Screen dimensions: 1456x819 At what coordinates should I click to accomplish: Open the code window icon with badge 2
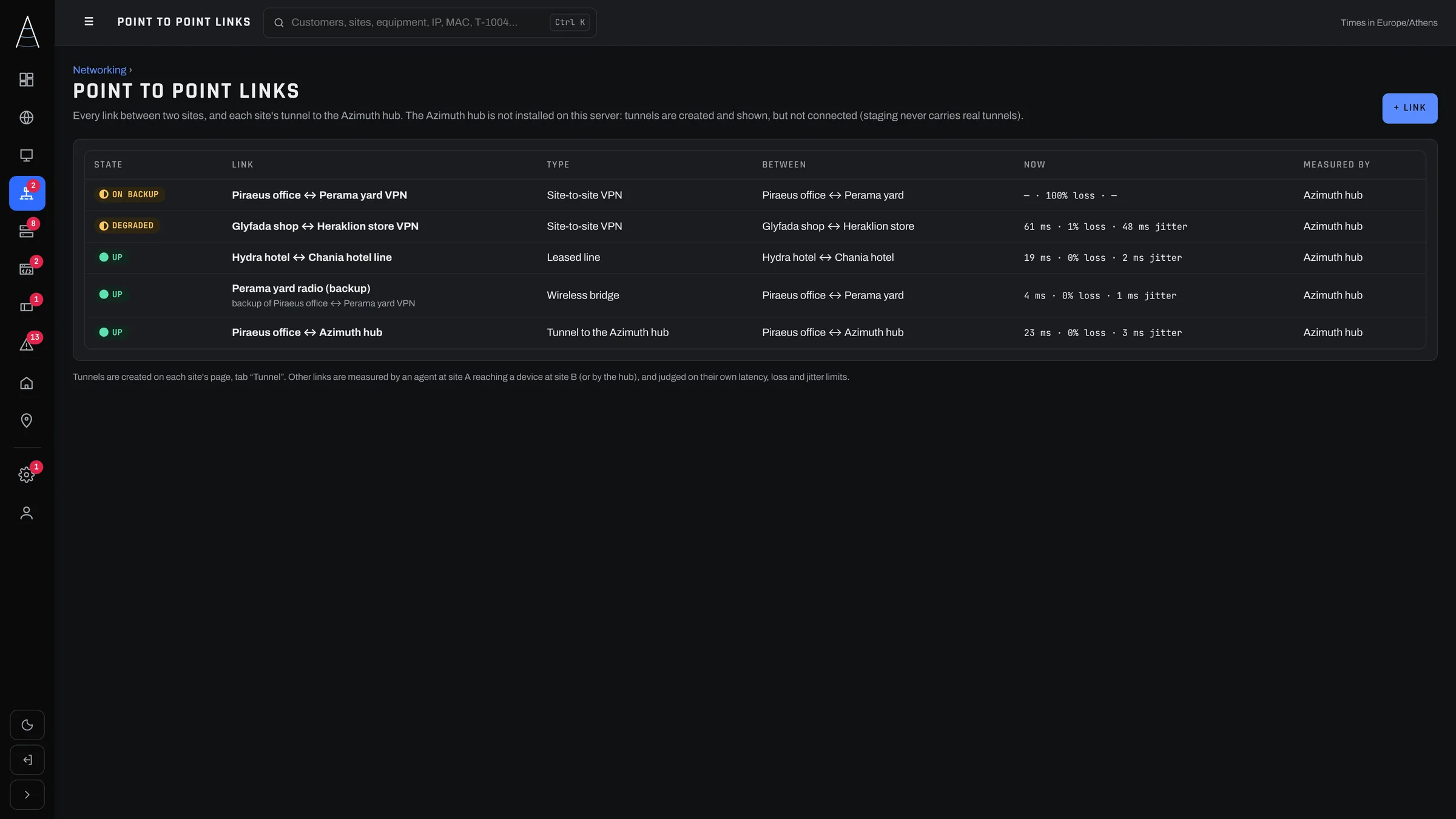click(27, 269)
